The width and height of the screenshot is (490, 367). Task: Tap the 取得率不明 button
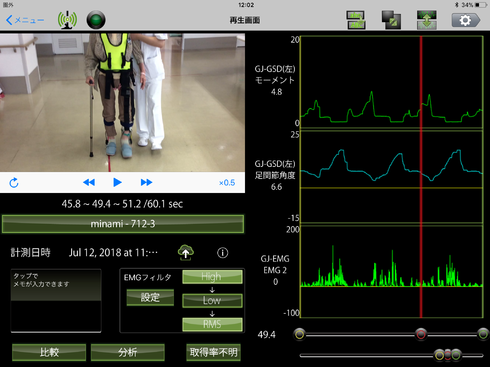[213, 352]
